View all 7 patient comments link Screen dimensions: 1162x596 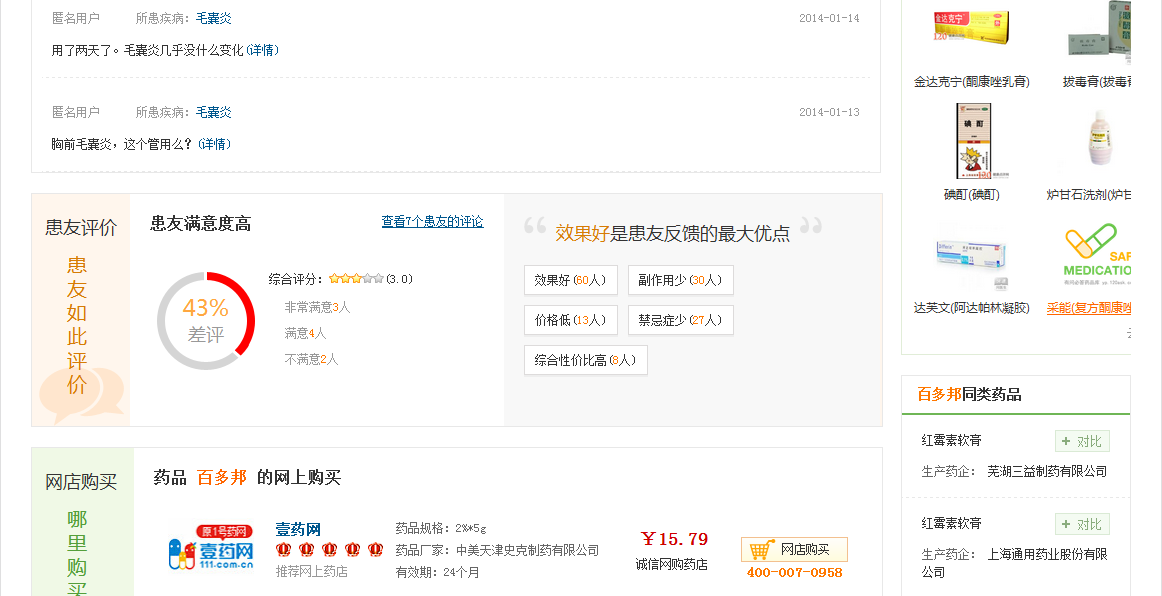tap(433, 221)
